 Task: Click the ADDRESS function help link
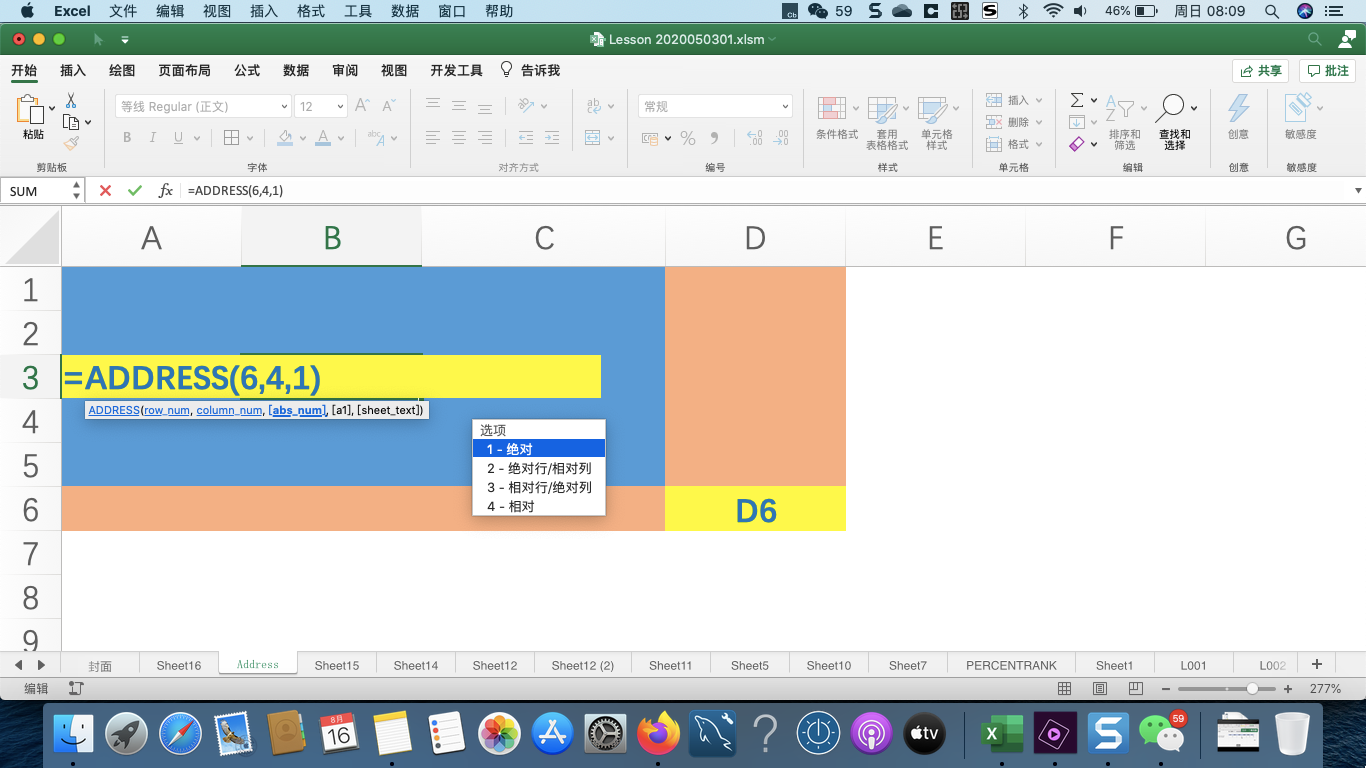114,410
